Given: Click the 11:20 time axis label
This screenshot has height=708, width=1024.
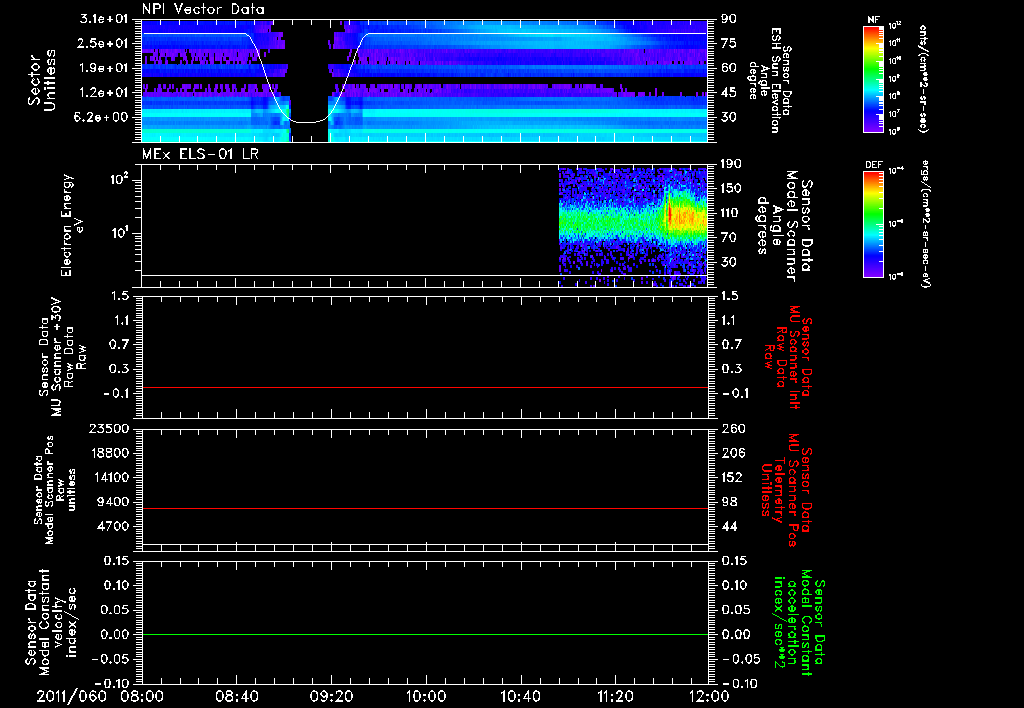Looking at the screenshot, I should [614, 694].
